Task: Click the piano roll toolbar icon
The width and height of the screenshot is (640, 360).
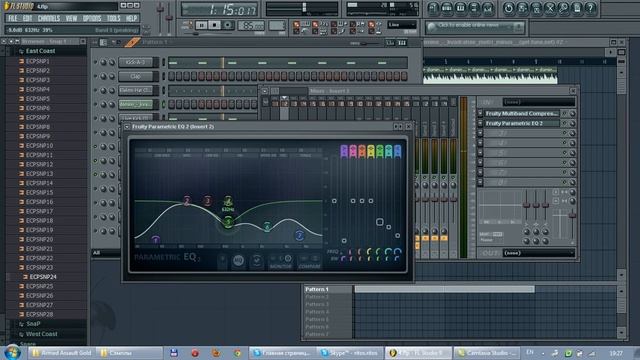Action: point(460,8)
